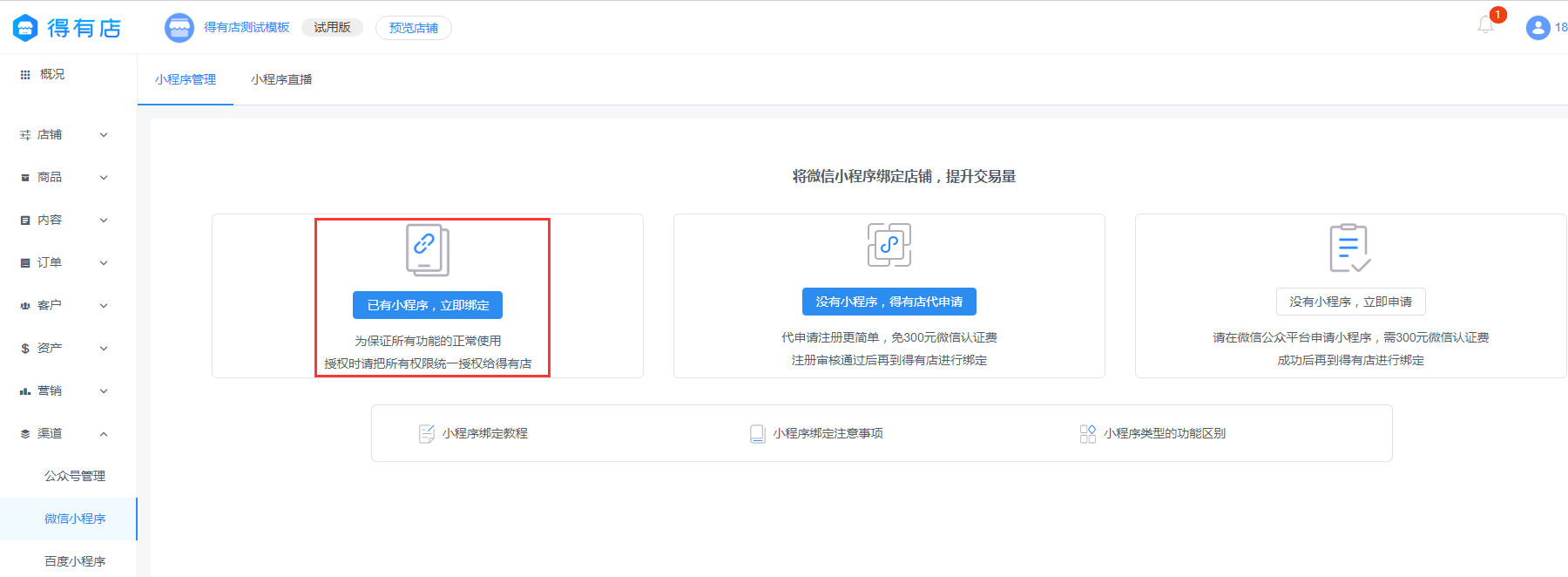Select the 小程序管理 tab

[x=186, y=79]
